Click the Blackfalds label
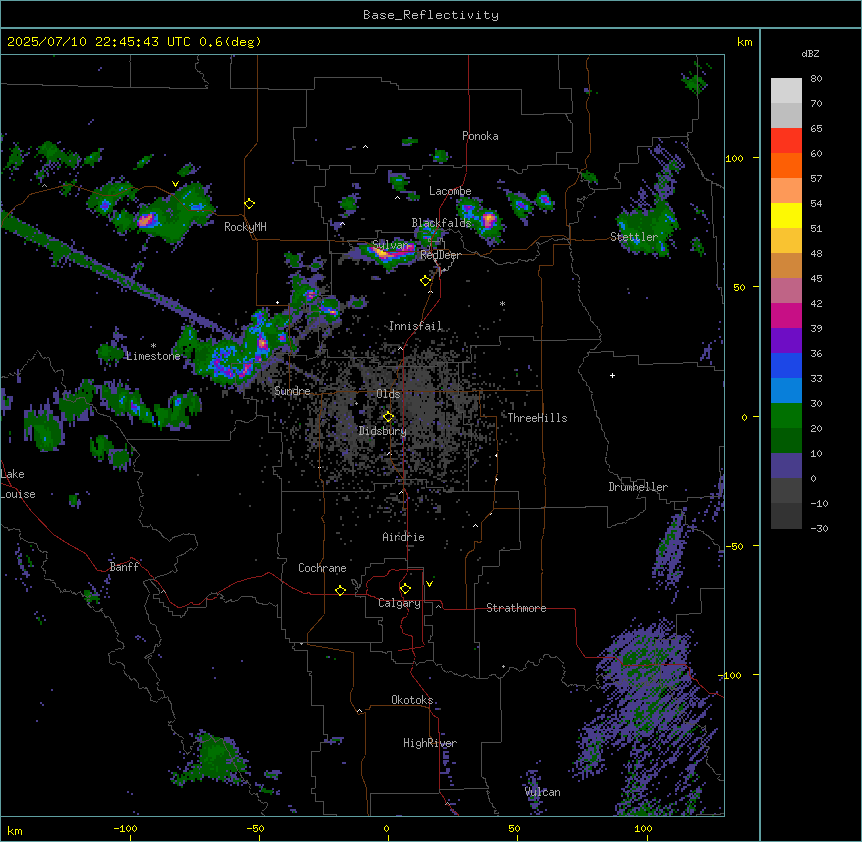The width and height of the screenshot is (862, 842). tap(441, 223)
